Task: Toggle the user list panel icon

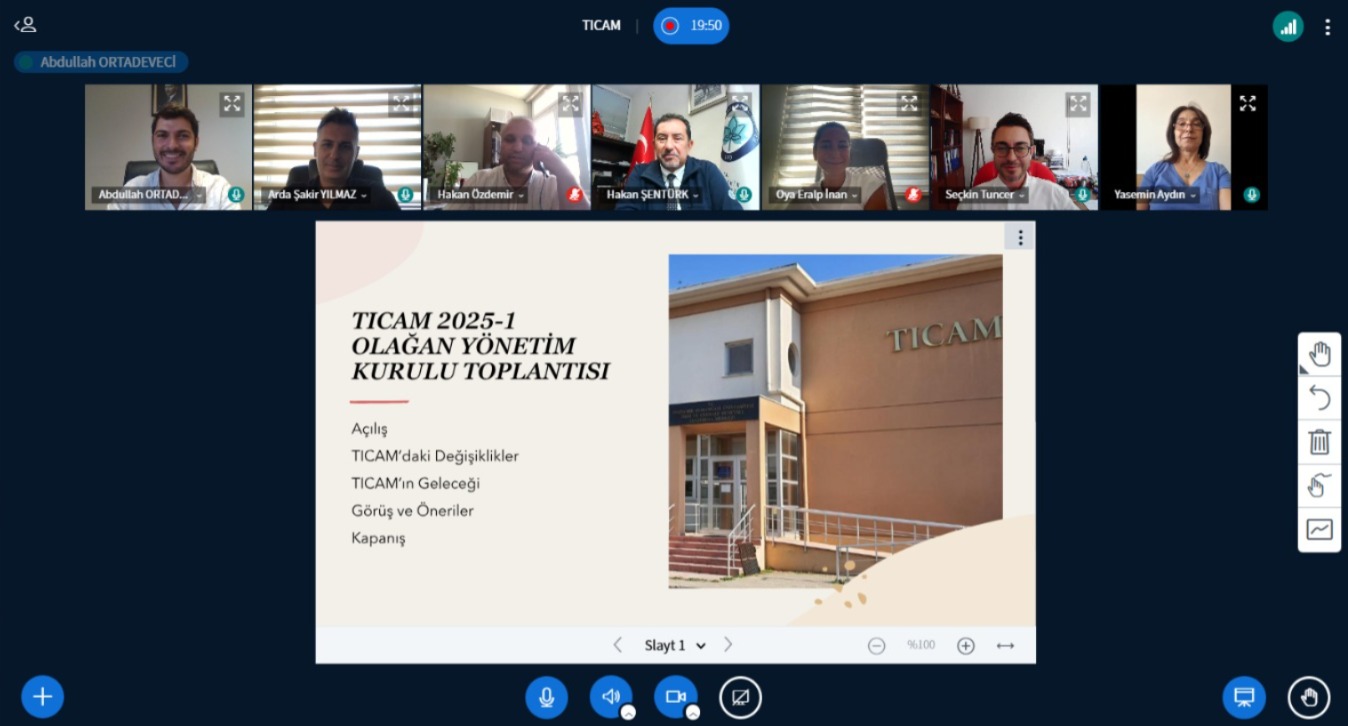Action: click(x=25, y=25)
